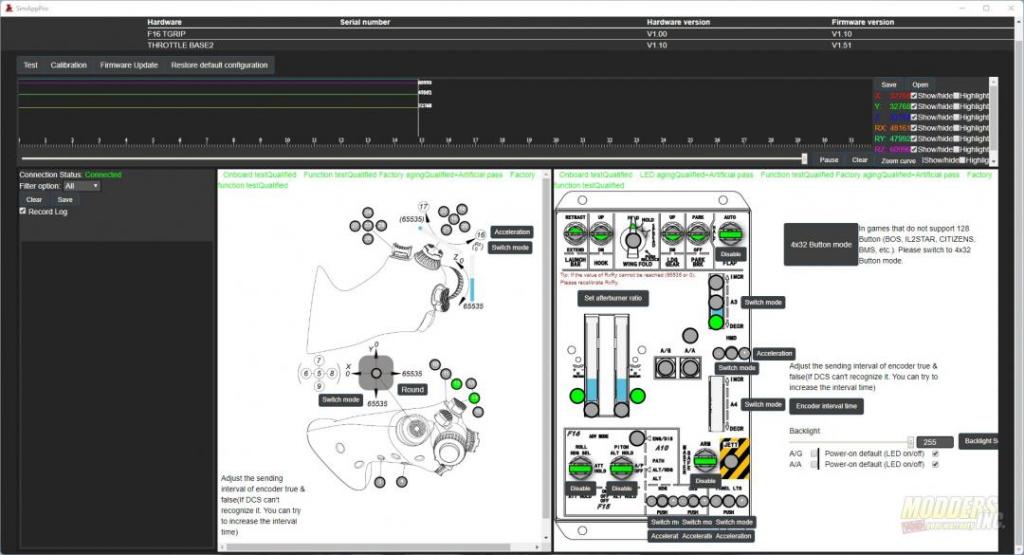
Task: Enable Highlight for the X axis curve
Action: 956,95
